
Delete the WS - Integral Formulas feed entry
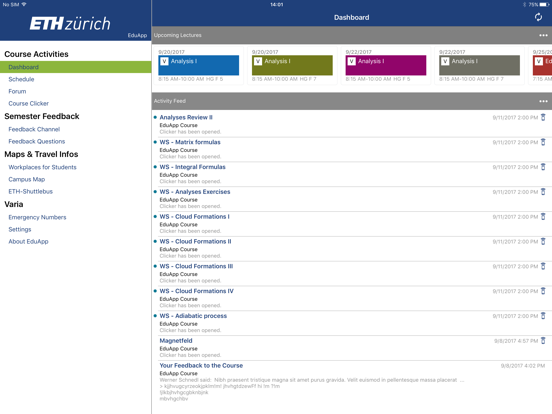(543, 167)
